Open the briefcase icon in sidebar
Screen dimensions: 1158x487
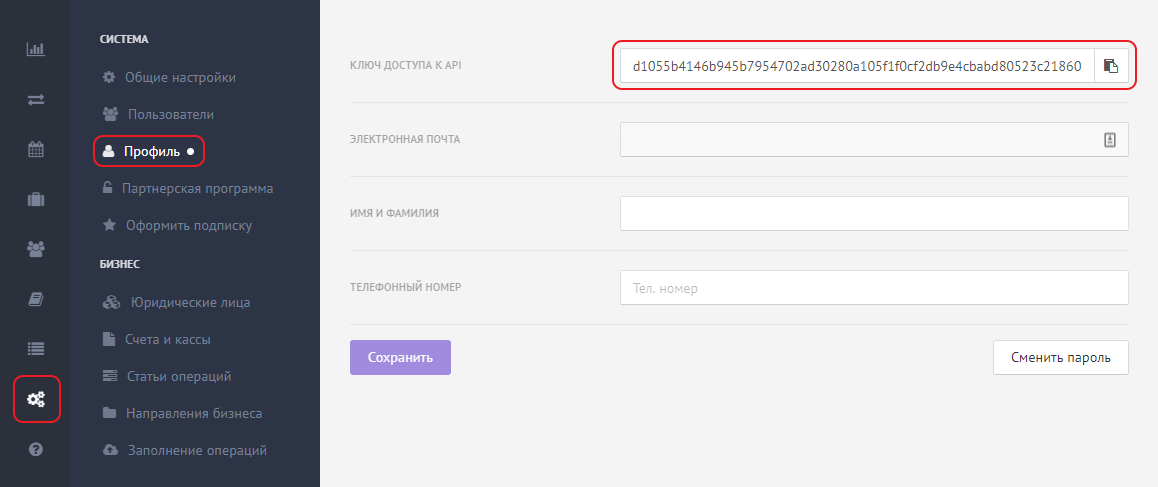click(35, 200)
